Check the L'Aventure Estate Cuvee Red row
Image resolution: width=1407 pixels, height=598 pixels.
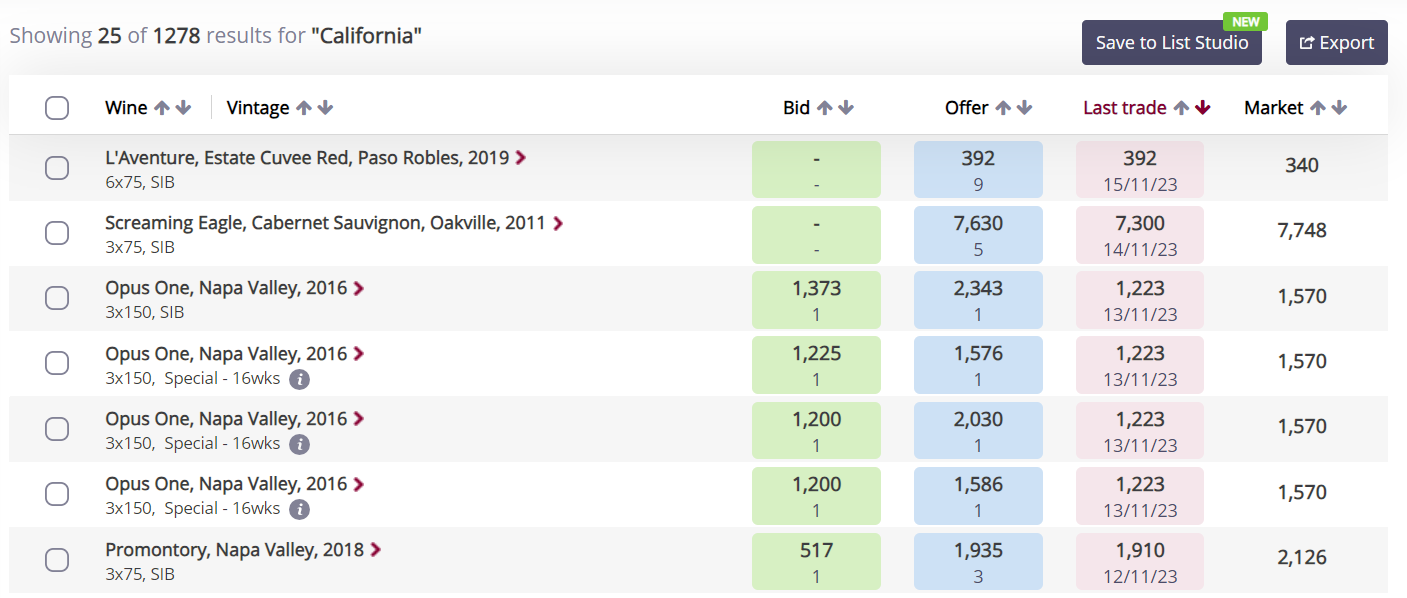pyautogui.click(x=57, y=168)
